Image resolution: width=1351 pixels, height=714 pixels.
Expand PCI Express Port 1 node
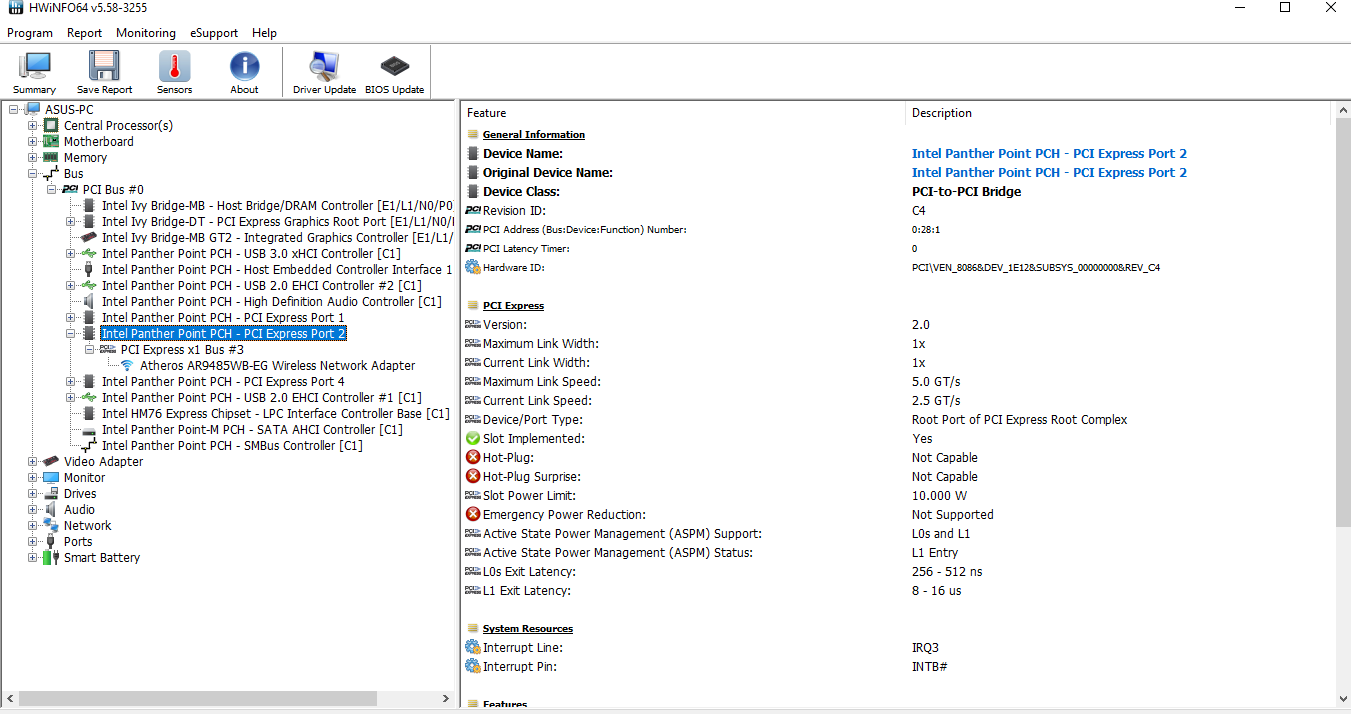coord(71,317)
